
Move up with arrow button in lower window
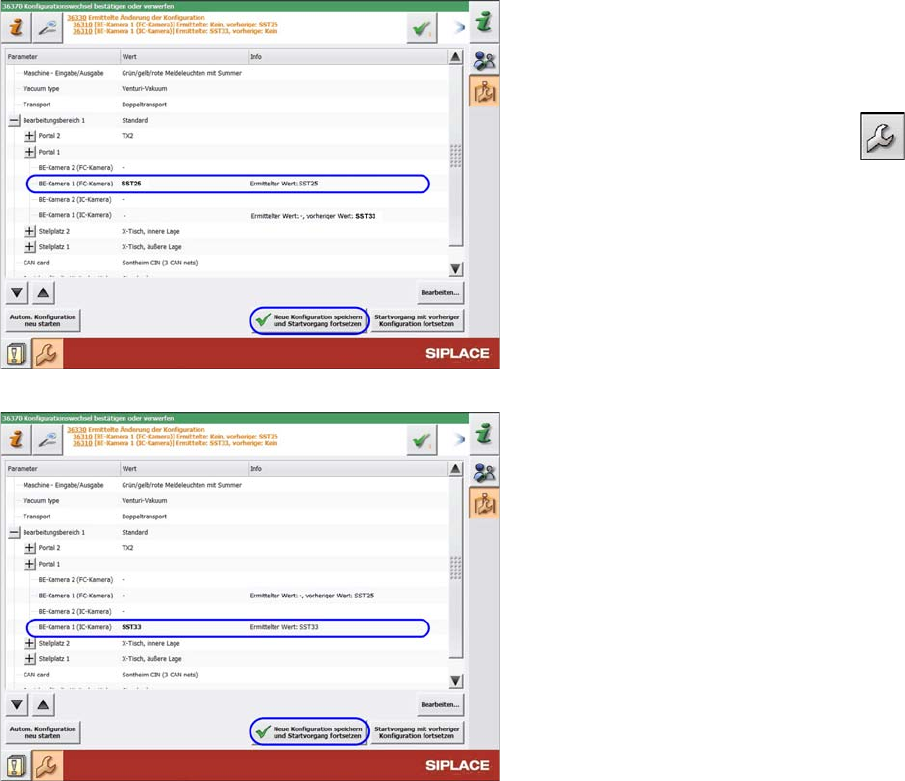point(43,705)
